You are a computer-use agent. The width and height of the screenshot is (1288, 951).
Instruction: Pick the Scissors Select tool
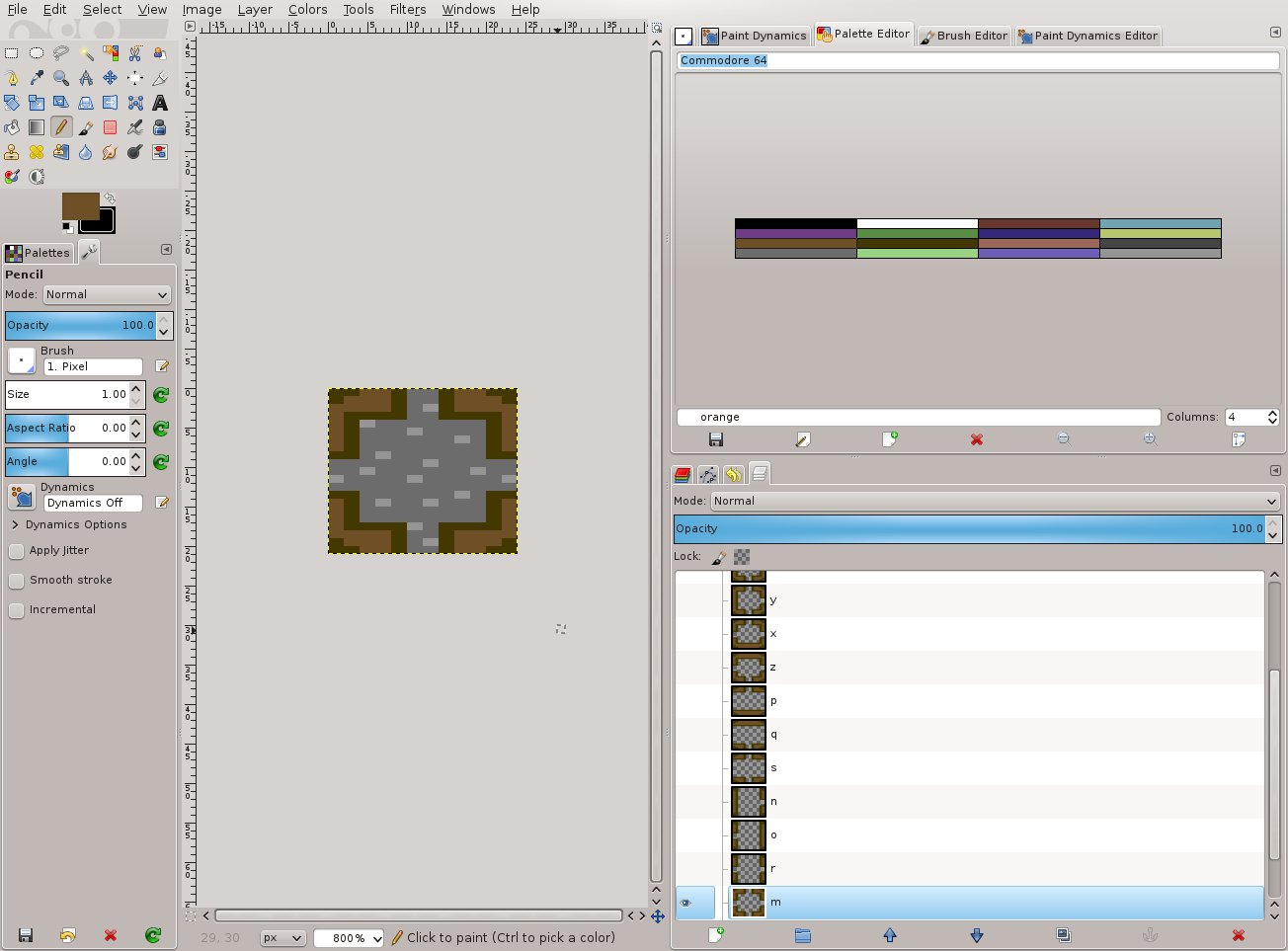pyautogui.click(x=135, y=53)
